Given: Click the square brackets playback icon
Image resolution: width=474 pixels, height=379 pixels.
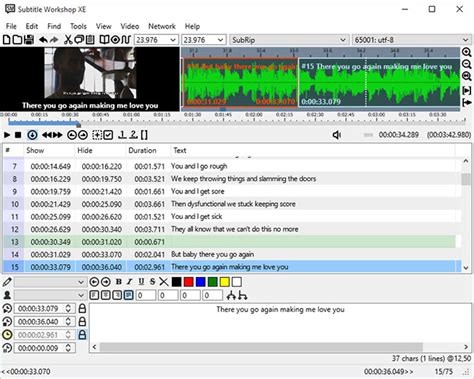Looking at the screenshot, I should pos(144,135).
